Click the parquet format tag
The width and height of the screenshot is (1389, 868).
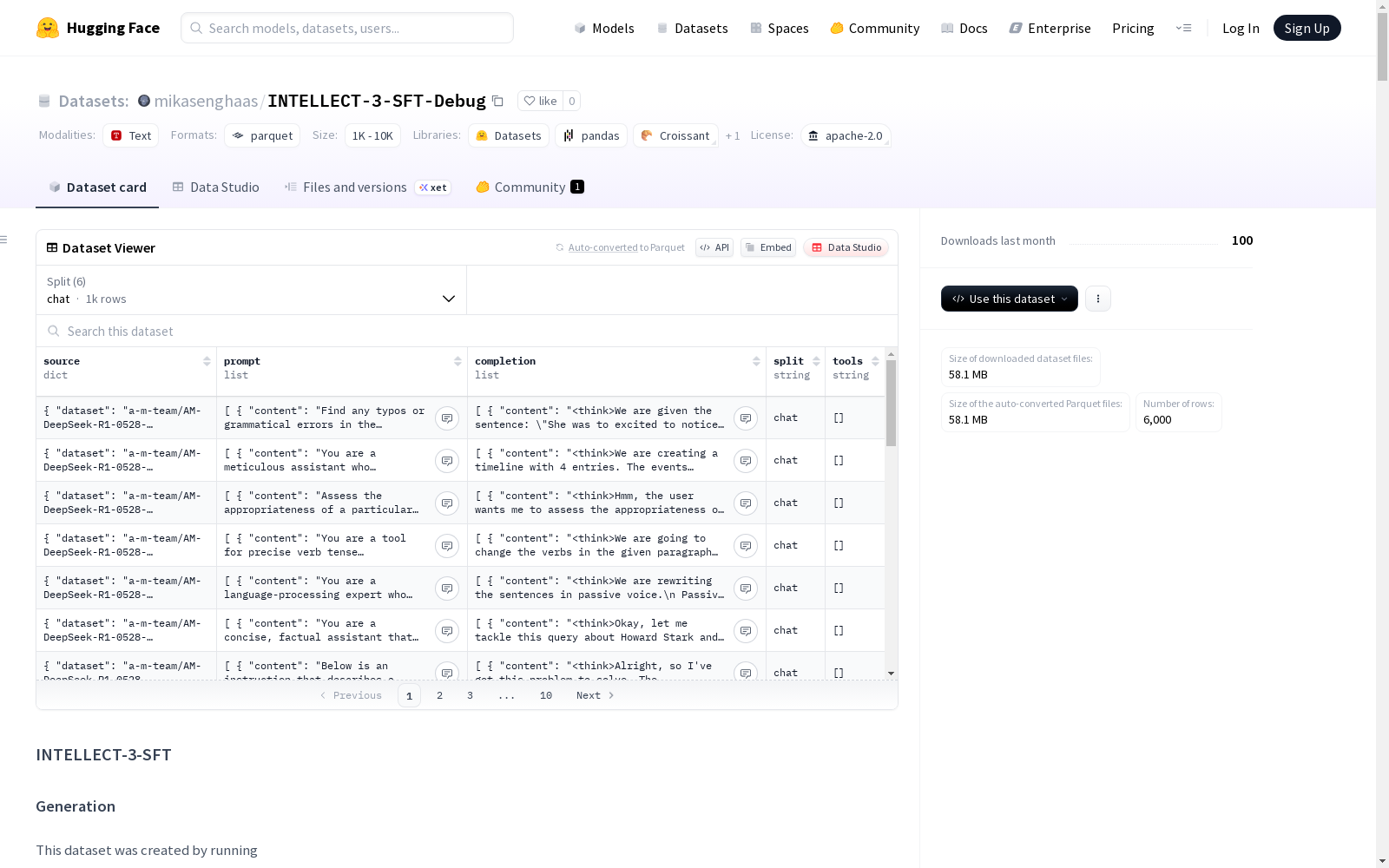[x=262, y=135]
